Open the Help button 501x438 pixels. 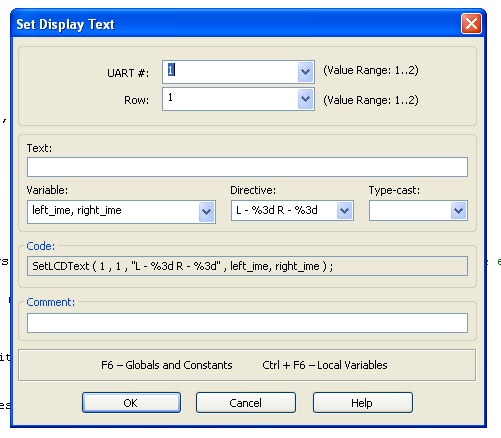[x=363, y=403]
